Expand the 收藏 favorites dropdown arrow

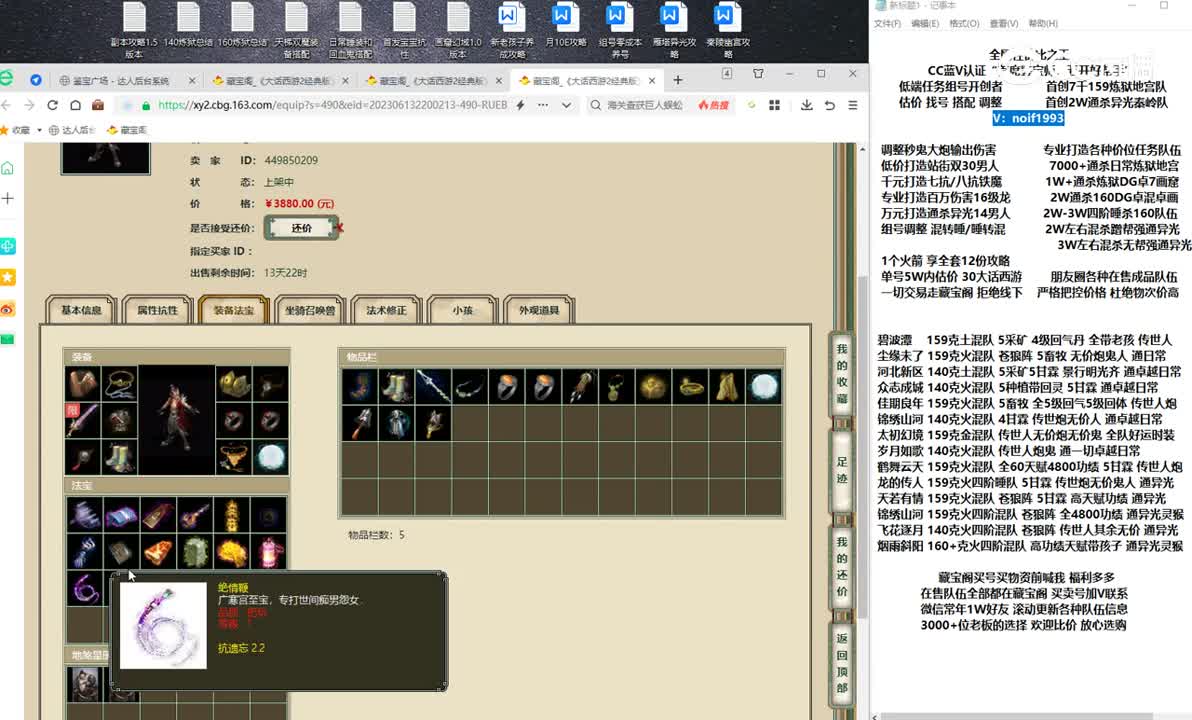39,130
